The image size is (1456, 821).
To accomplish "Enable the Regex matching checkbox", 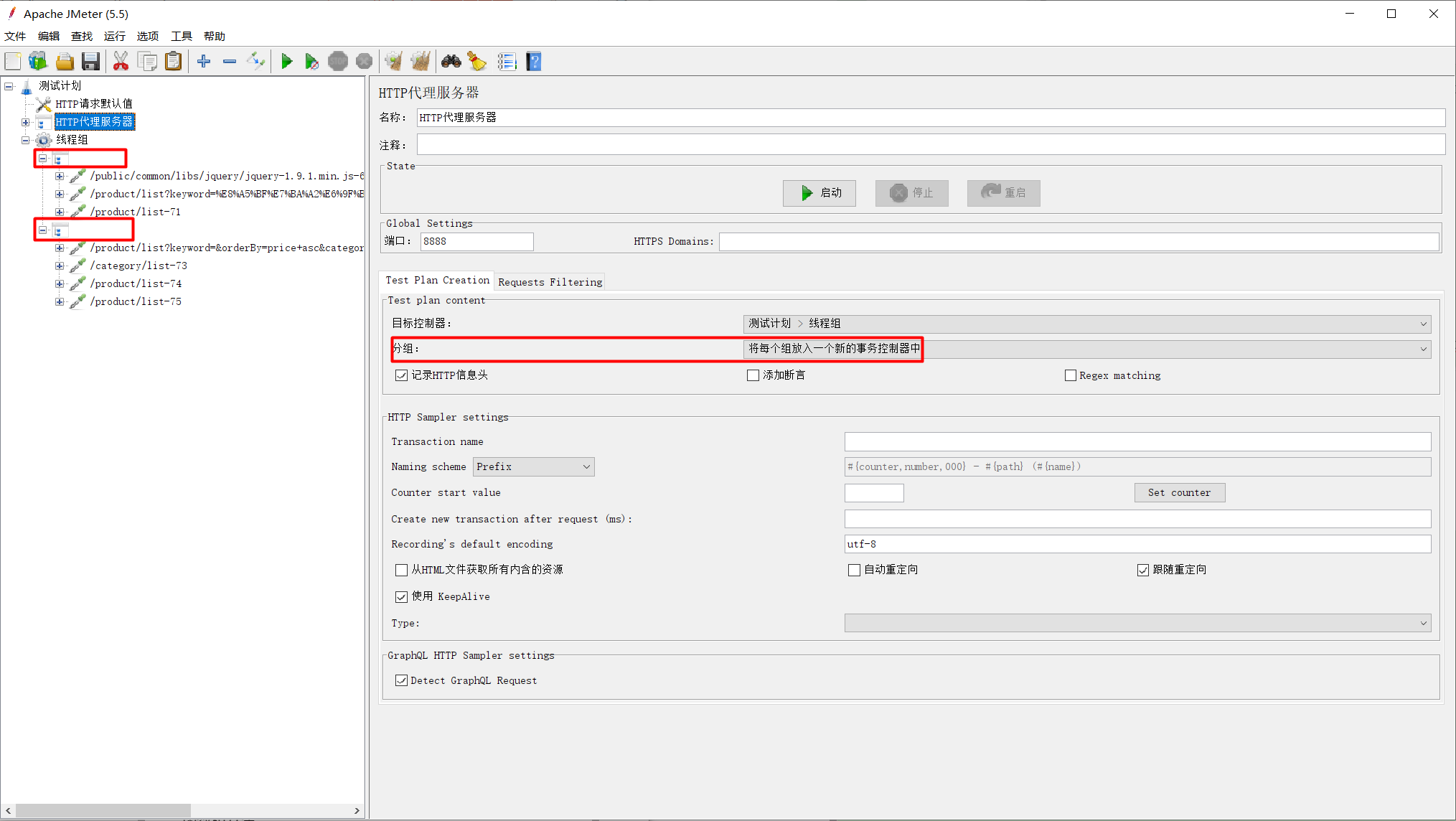I will [1071, 375].
